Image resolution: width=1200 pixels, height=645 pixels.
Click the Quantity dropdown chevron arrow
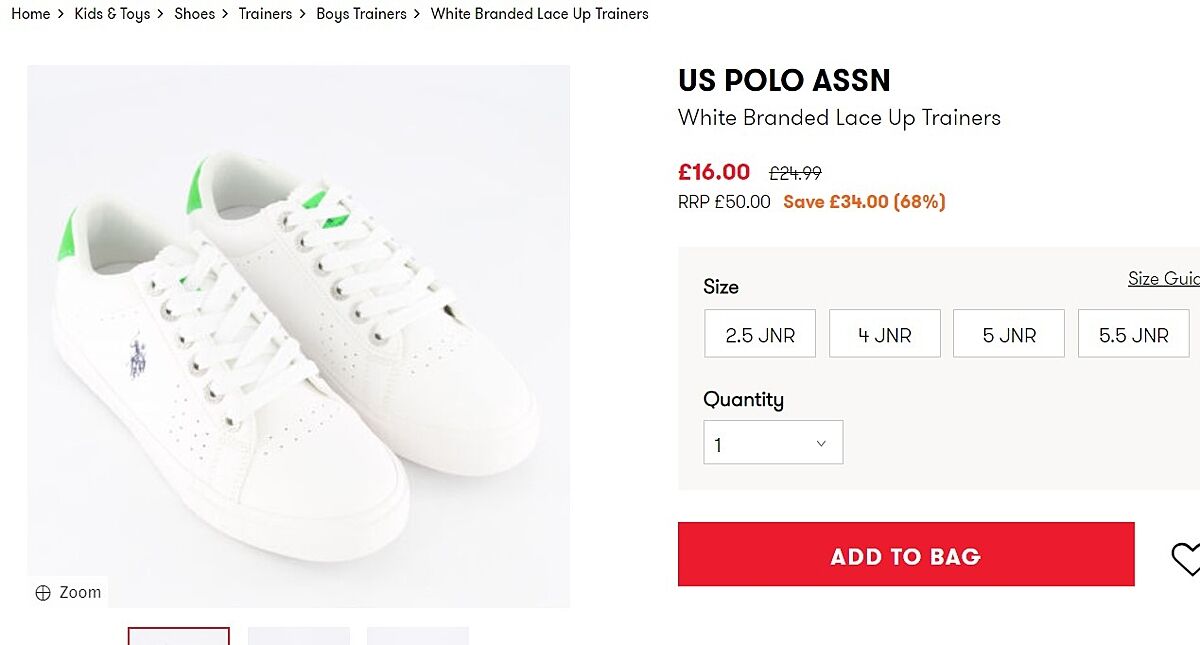point(821,444)
